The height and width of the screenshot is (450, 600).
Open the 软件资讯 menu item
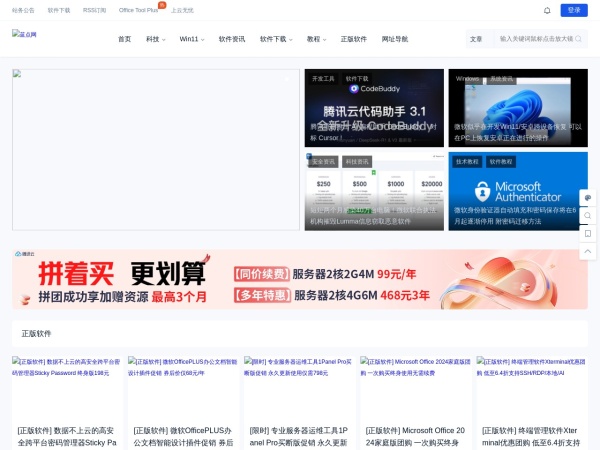pyautogui.click(x=232, y=39)
